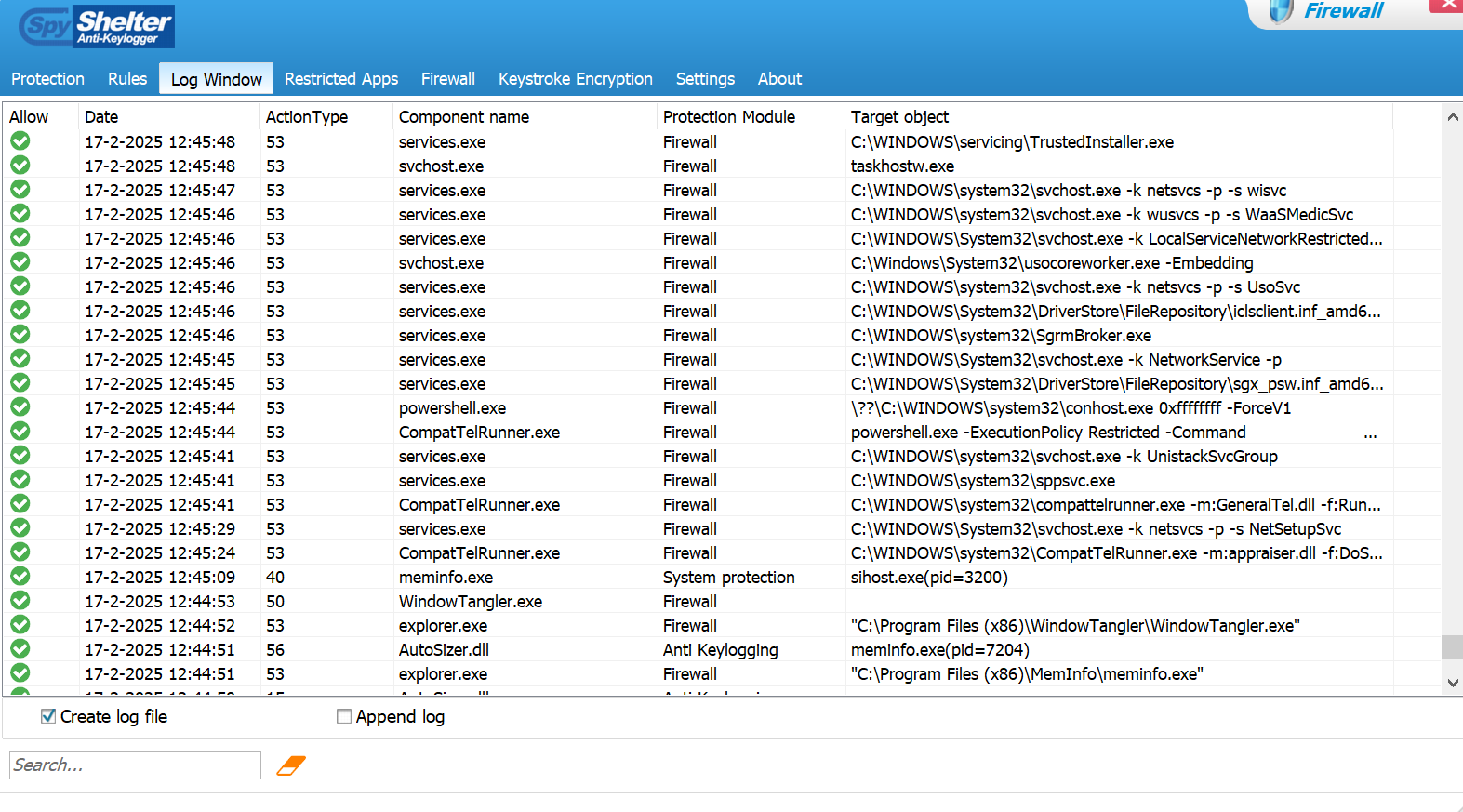Go to the Firewall tab
The height and width of the screenshot is (812, 1463).
(x=448, y=79)
